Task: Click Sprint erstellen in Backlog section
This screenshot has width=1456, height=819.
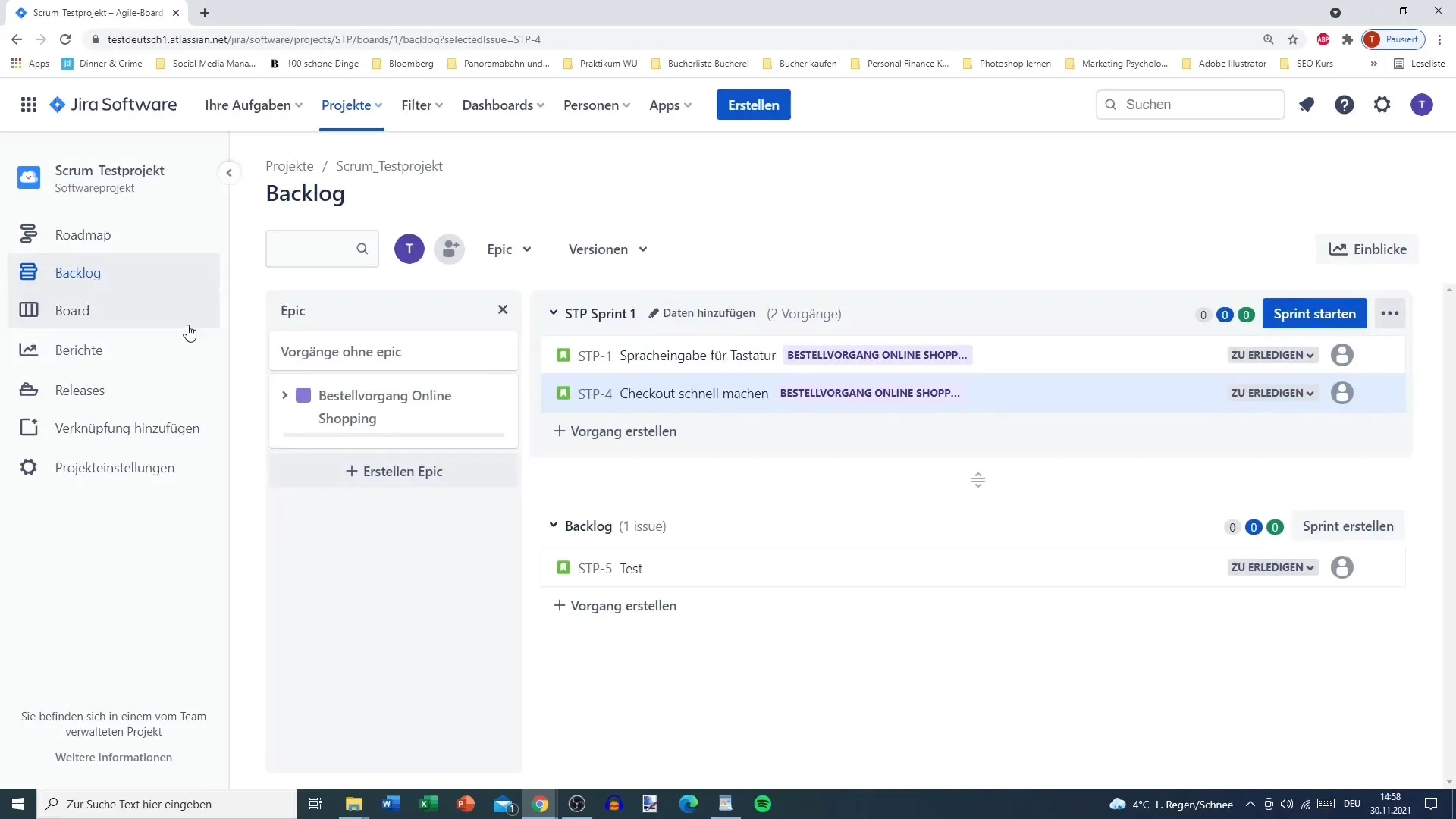Action: pos(1348,526)
